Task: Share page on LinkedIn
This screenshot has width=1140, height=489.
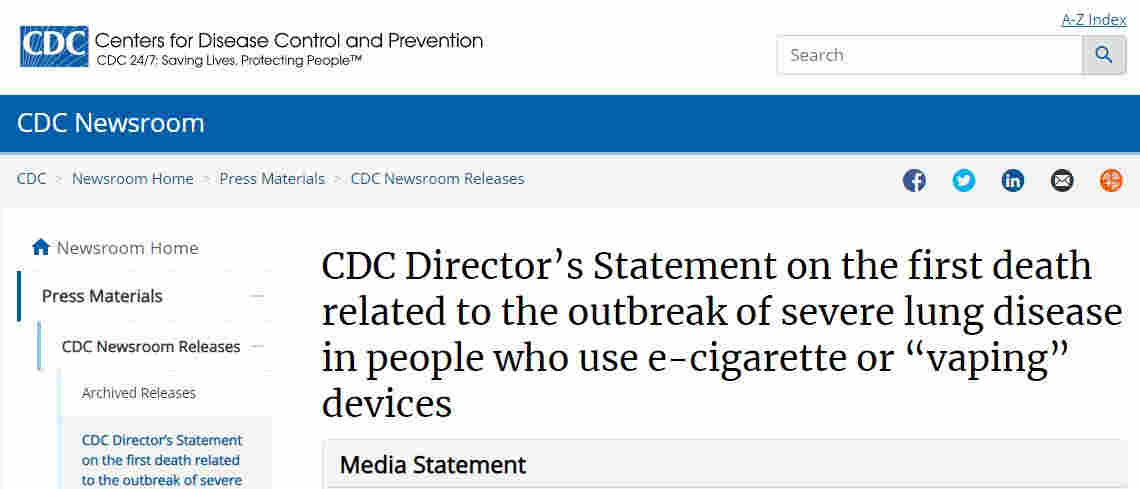Action: click(x=1013, y=181)
